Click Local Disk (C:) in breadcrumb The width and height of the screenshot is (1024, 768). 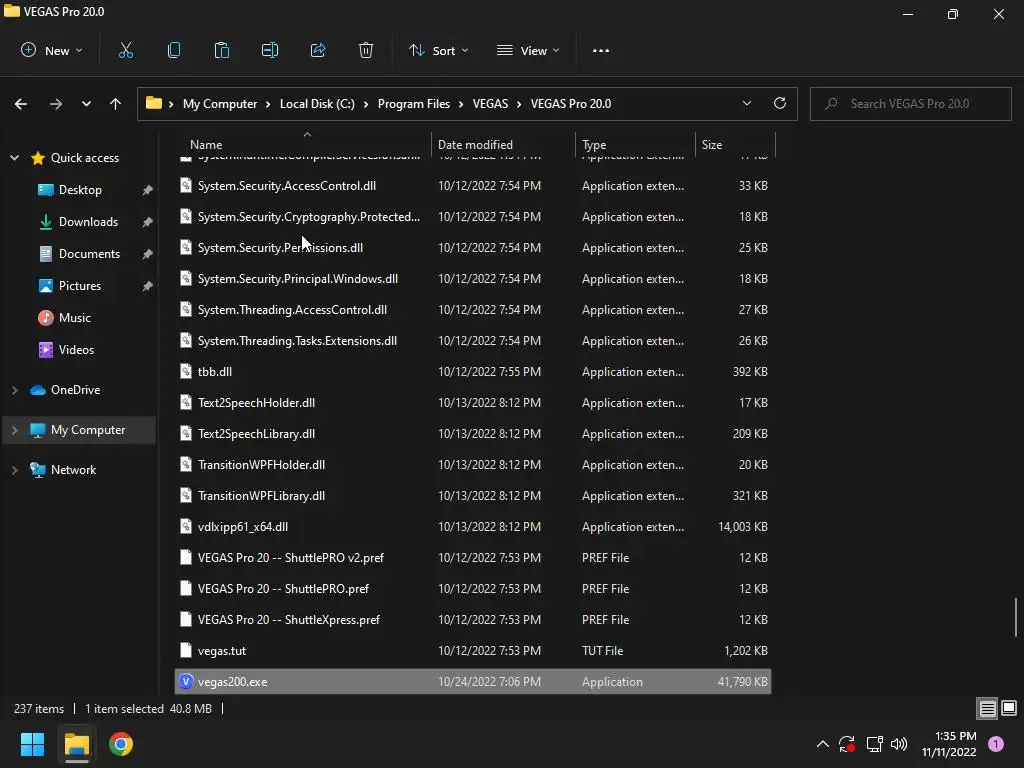pos(317,104)
